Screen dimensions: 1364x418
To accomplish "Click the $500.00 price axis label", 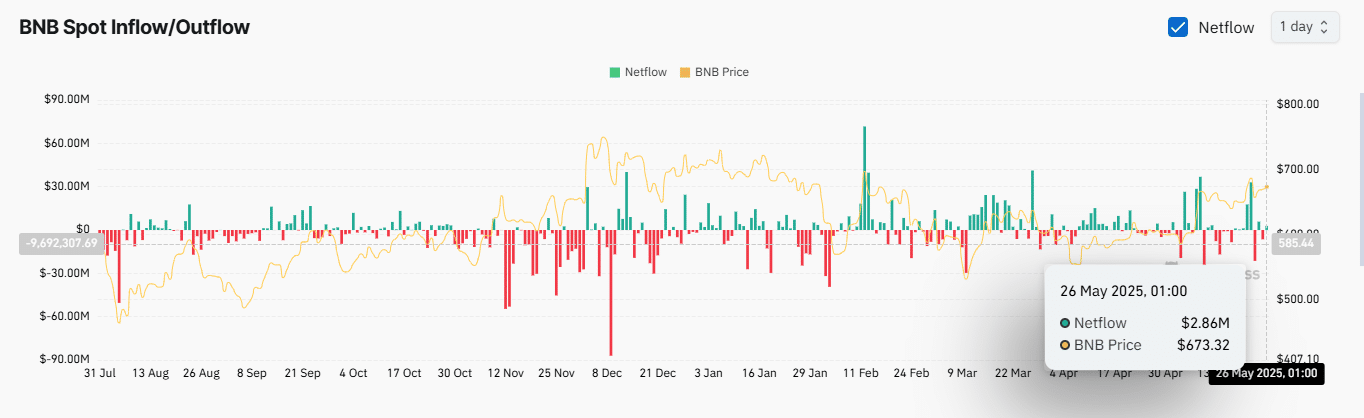I will (x=1300, y=298).
